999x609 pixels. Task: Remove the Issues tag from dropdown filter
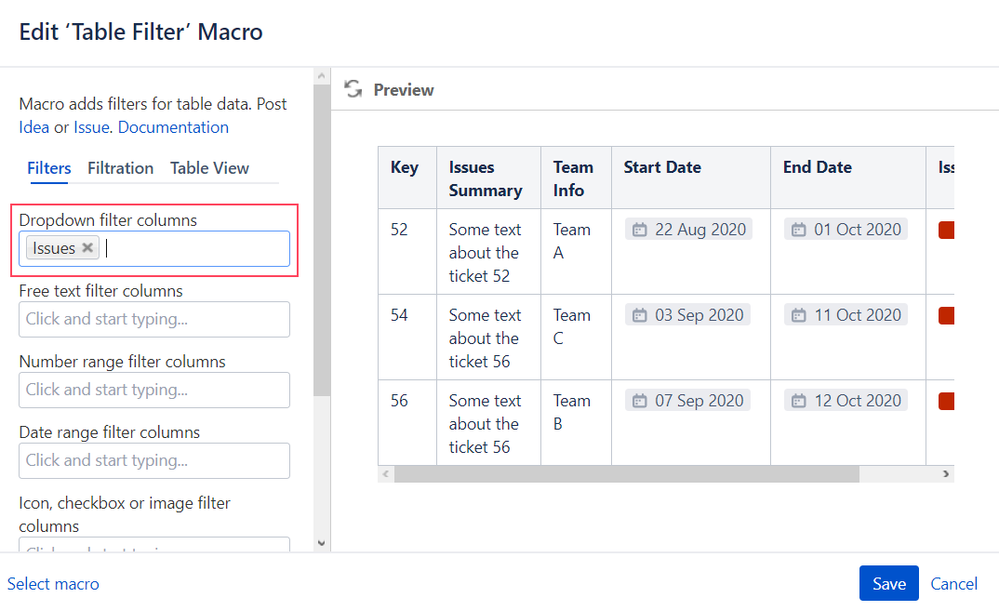pyautogui.click(x=88, y=248)
